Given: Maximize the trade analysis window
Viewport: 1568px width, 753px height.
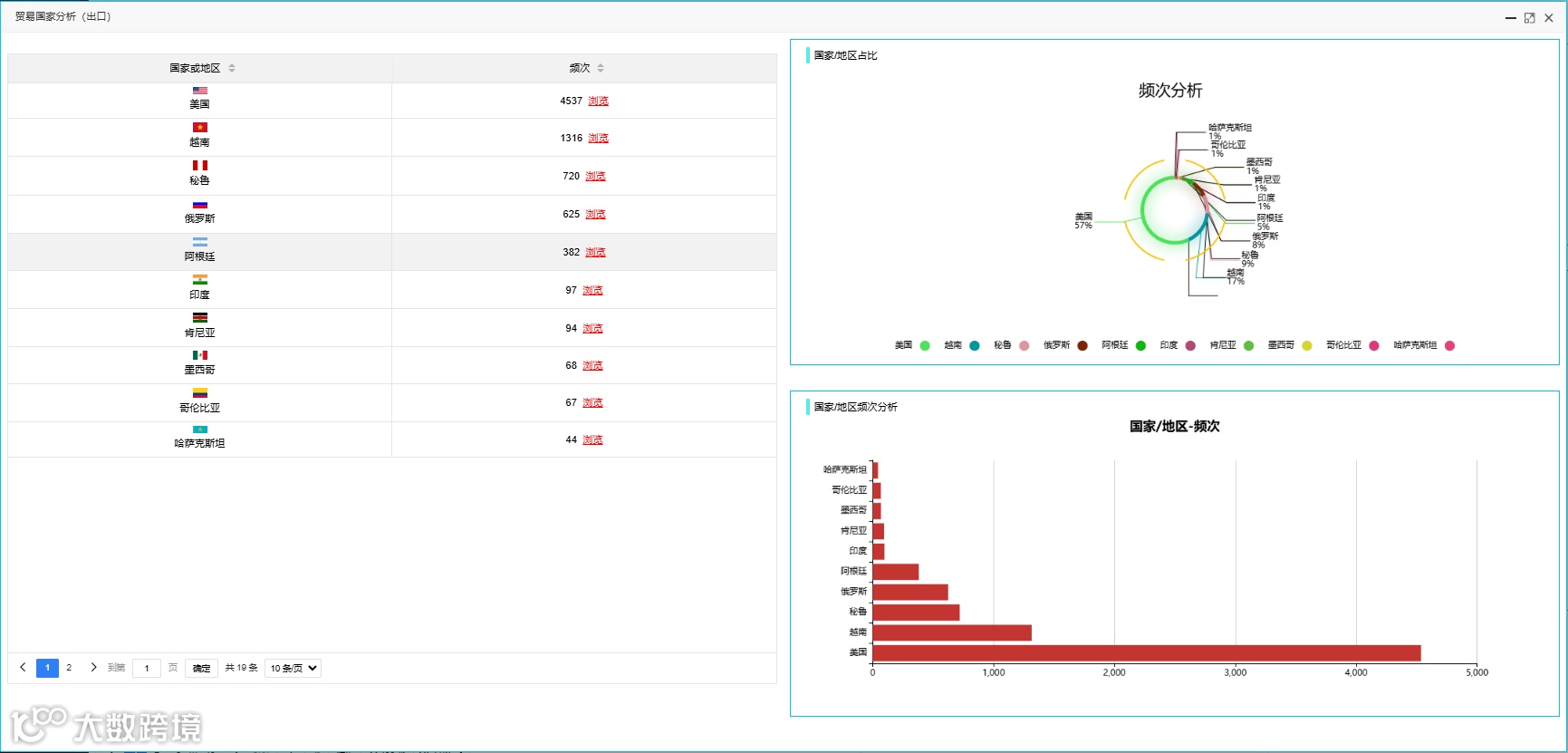Looking at the screenshot, I should [1530, 17].
